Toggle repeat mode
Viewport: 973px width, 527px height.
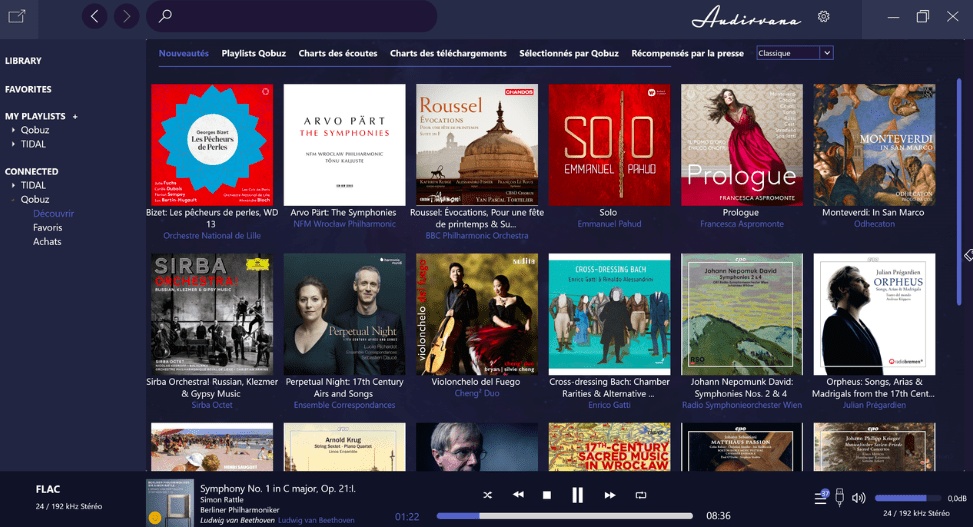(641, 495)
